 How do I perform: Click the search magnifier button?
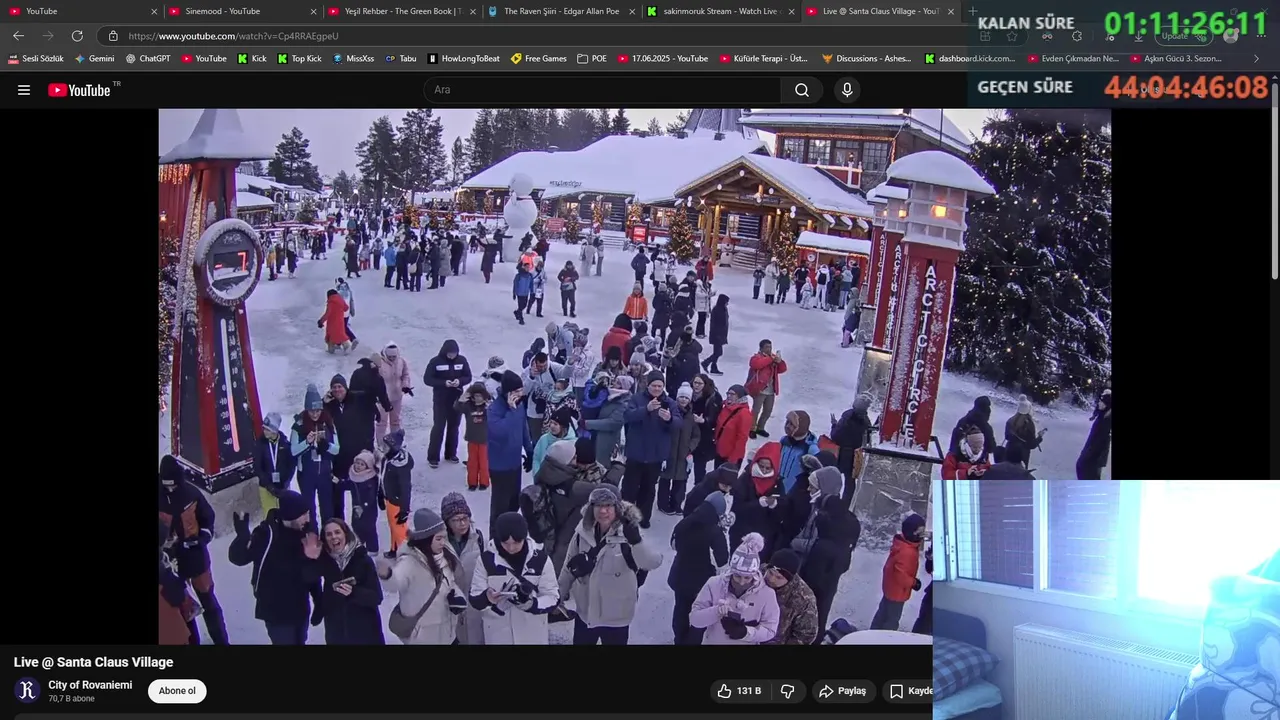(x=802, y=90)
